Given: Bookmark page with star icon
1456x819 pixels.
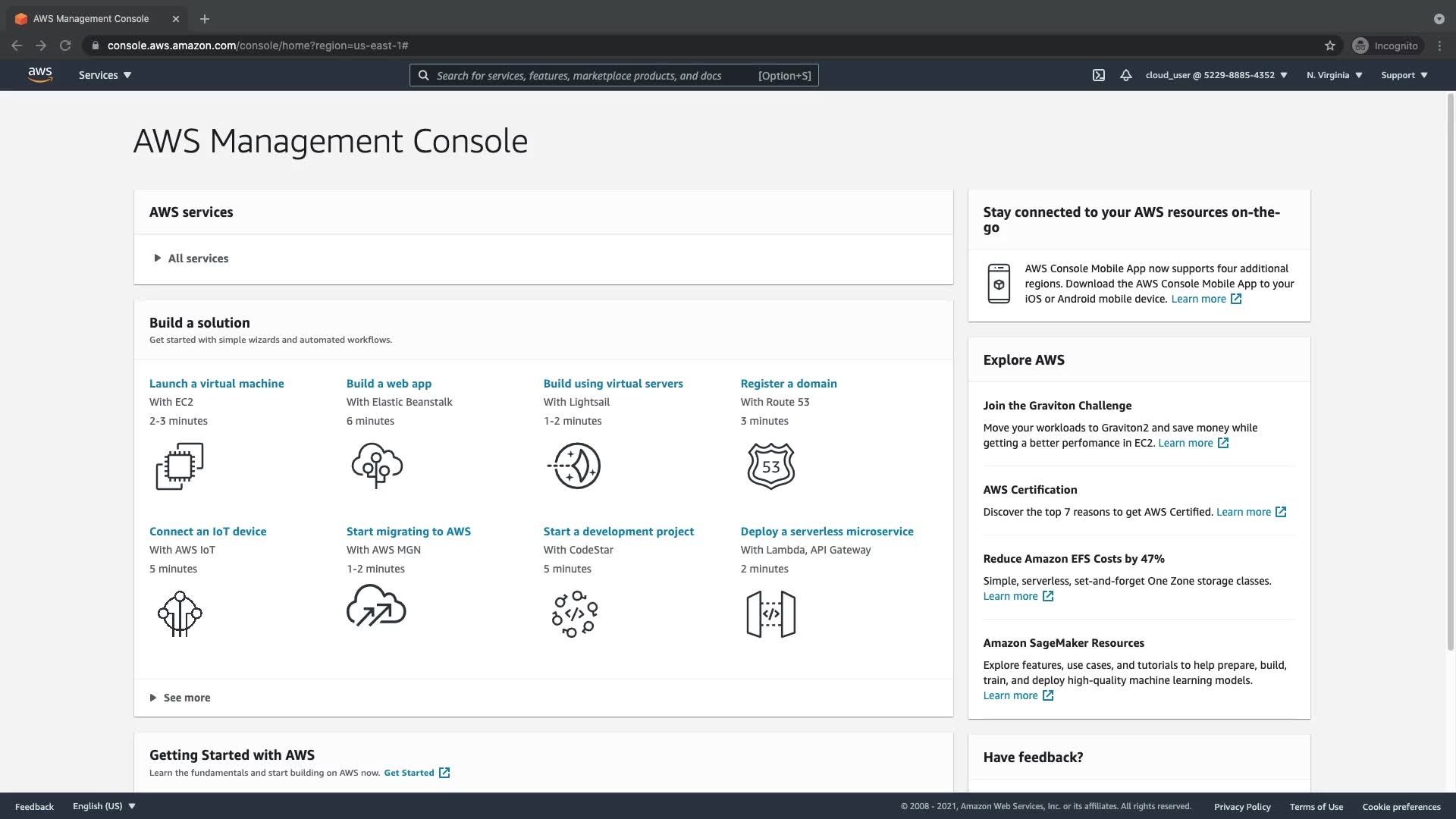Looking at the screenshot, I should [1329, 45].
